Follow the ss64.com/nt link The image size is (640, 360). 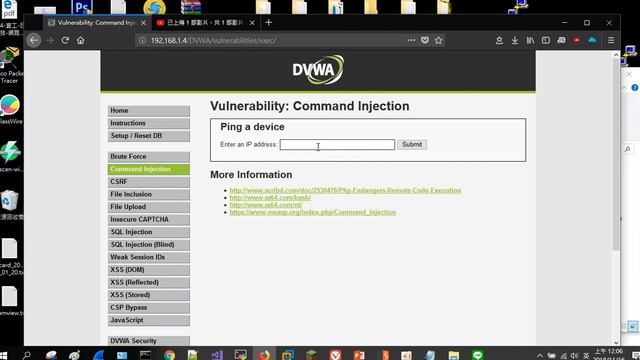pos(266,205)
